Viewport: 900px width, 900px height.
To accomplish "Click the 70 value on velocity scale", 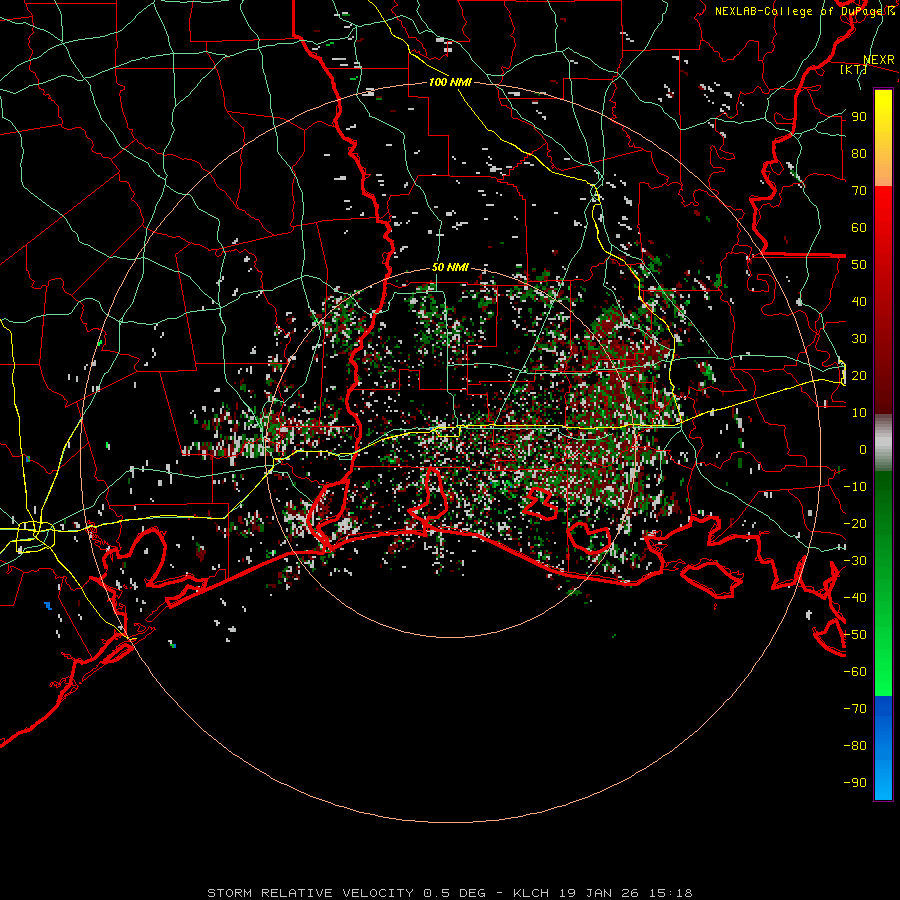I will click(859, 191).
